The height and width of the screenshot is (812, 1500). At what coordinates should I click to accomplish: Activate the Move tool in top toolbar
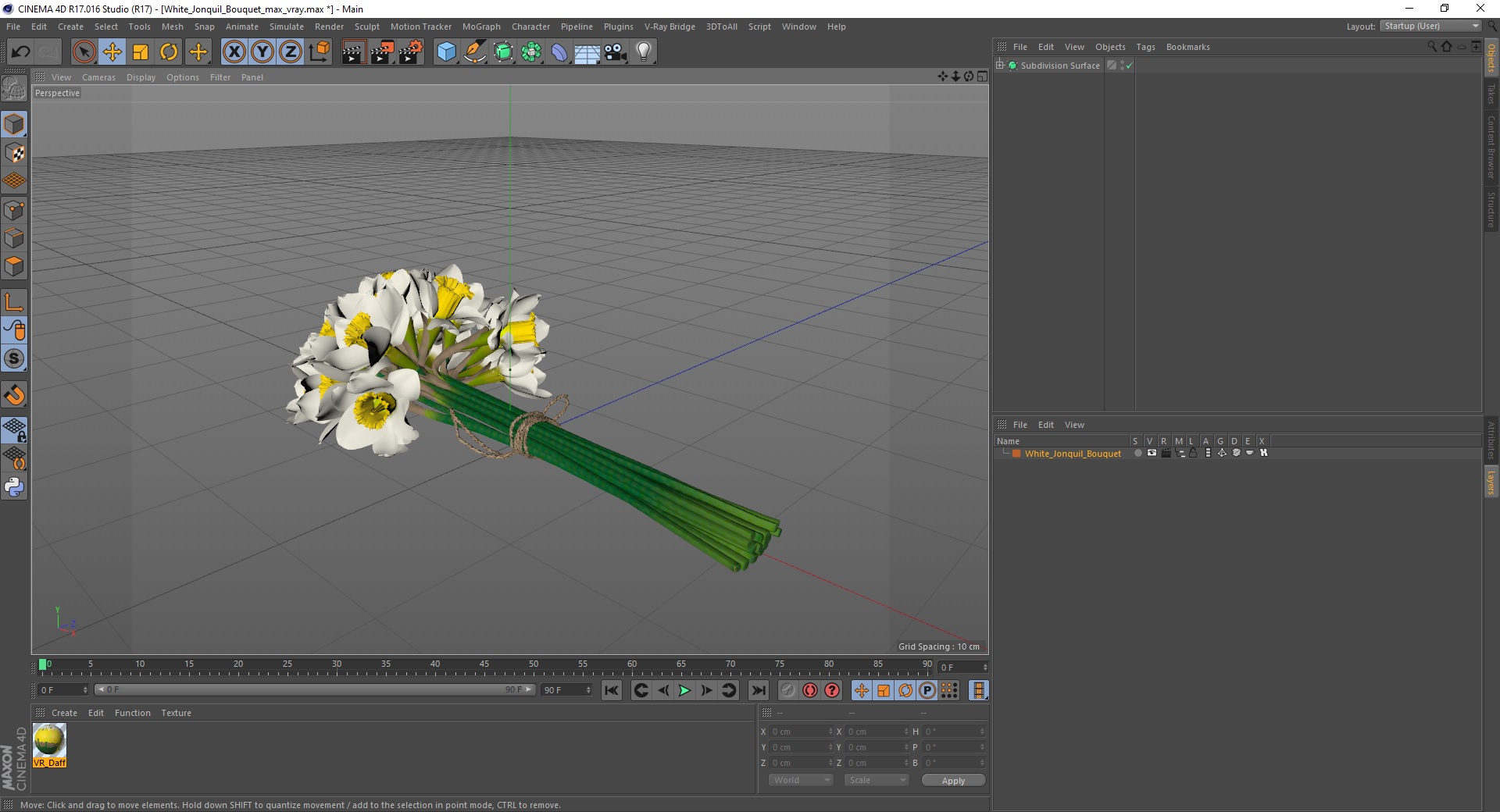coord(112,52)
